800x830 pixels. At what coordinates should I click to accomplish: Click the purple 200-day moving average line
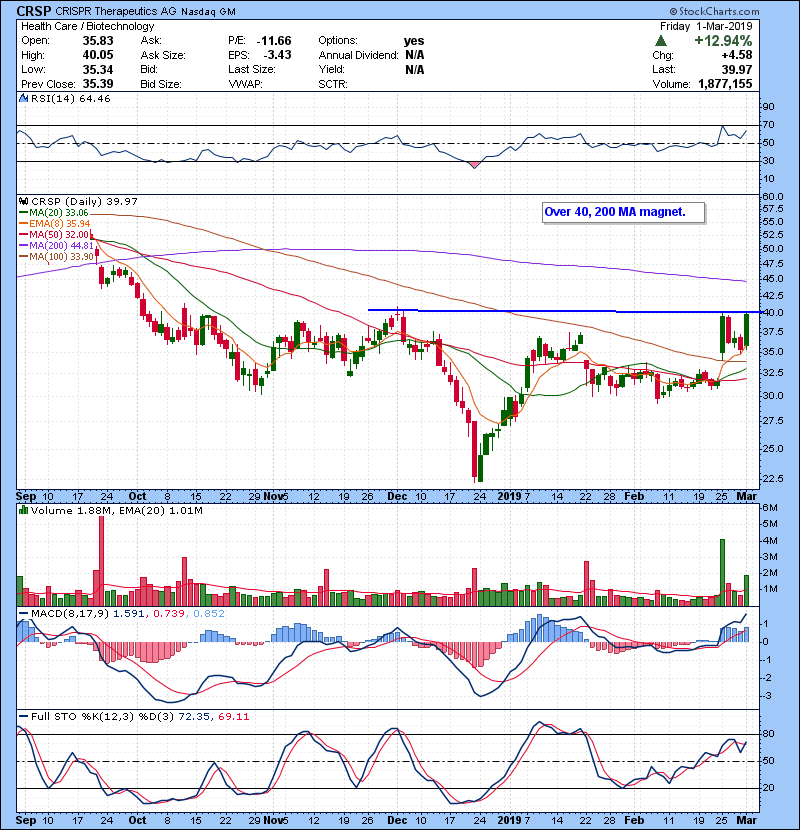(x=381, y=250)
